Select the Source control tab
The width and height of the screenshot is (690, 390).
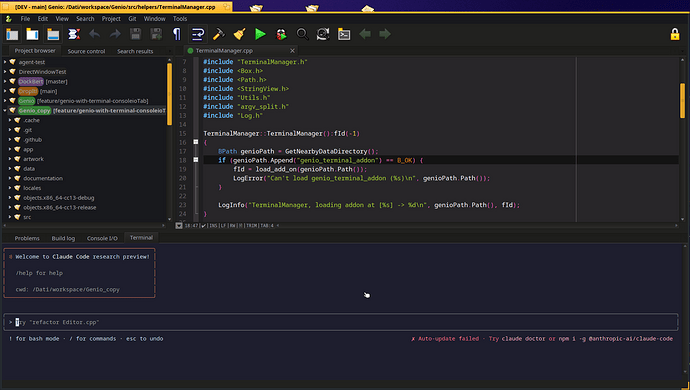(86, 51)
